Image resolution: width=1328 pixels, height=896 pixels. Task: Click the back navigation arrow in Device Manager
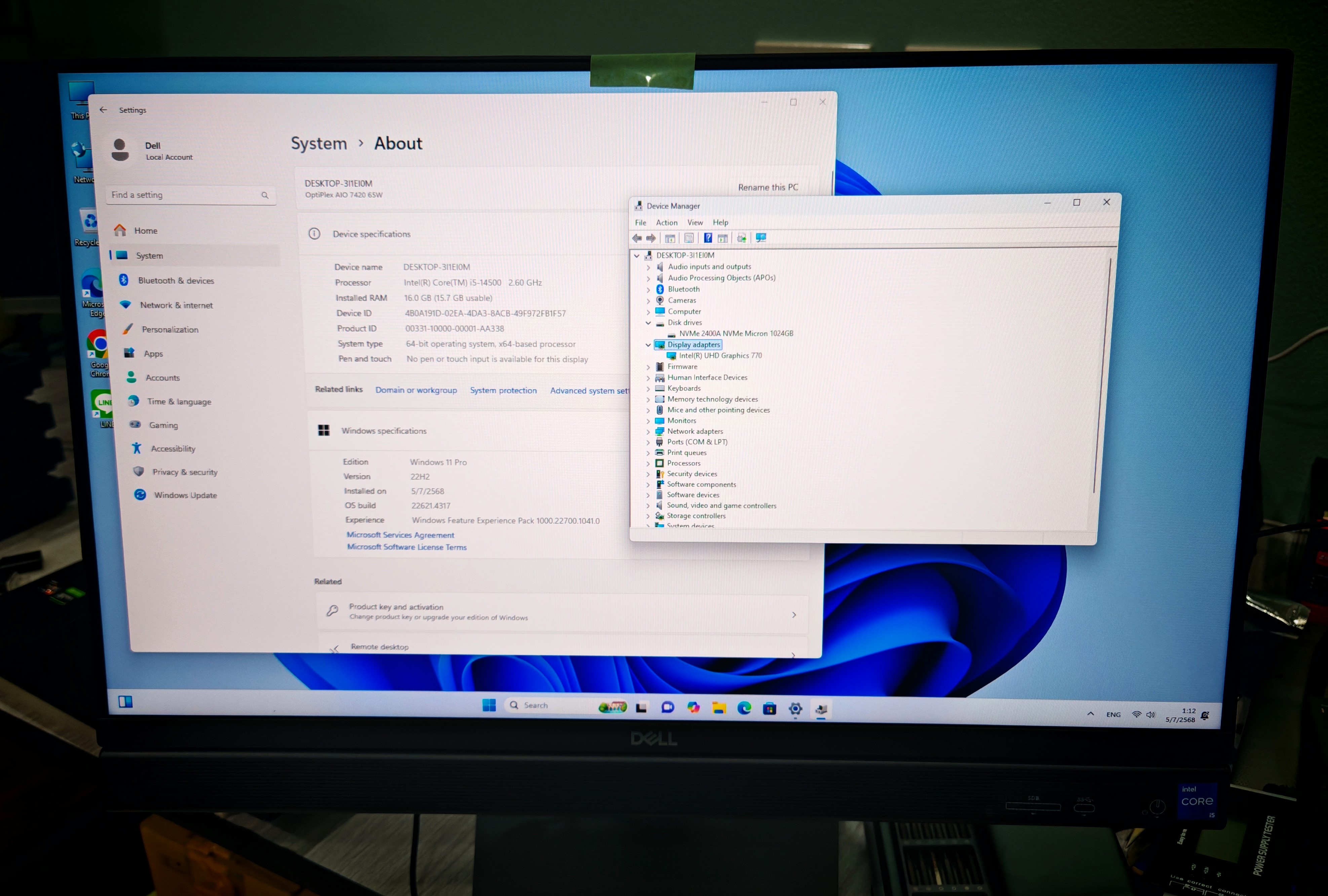pos(637,238)
